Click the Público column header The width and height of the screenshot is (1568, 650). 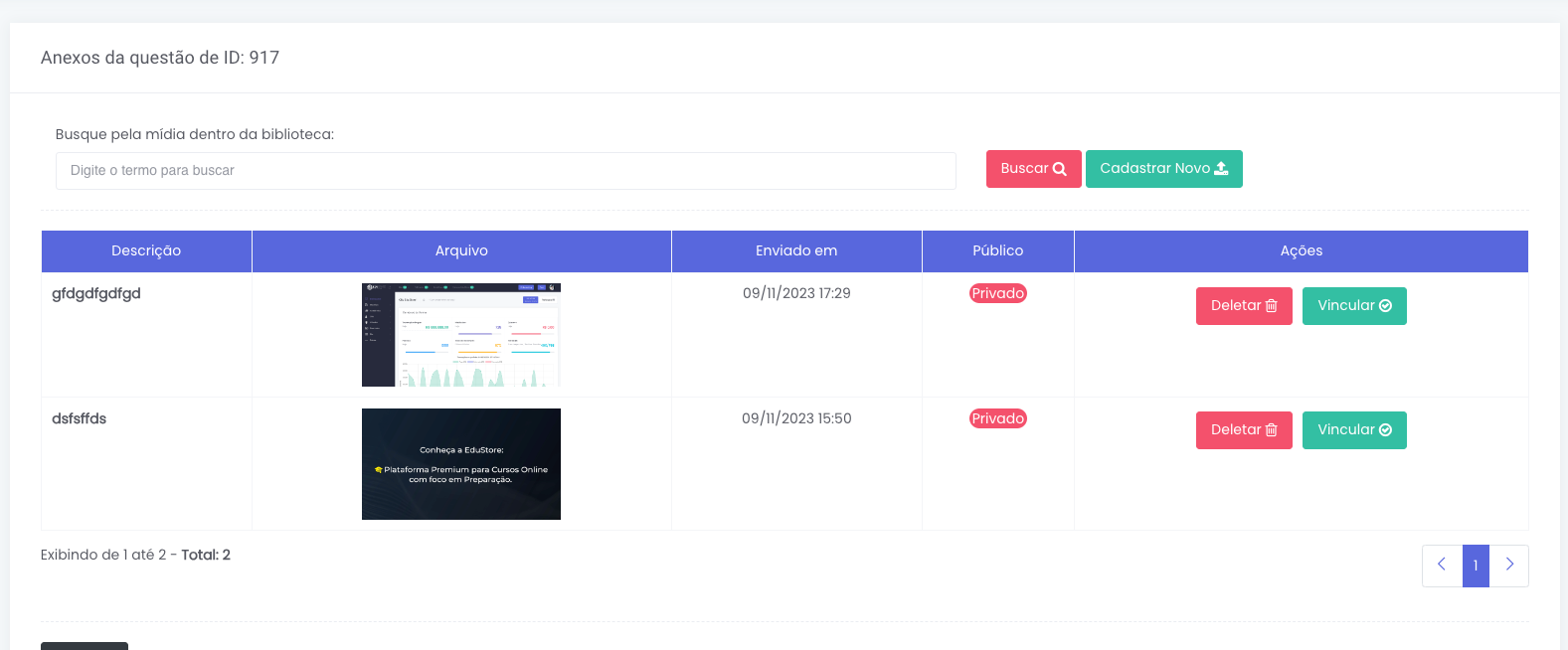pyautogui.click(x=997, y=251)
